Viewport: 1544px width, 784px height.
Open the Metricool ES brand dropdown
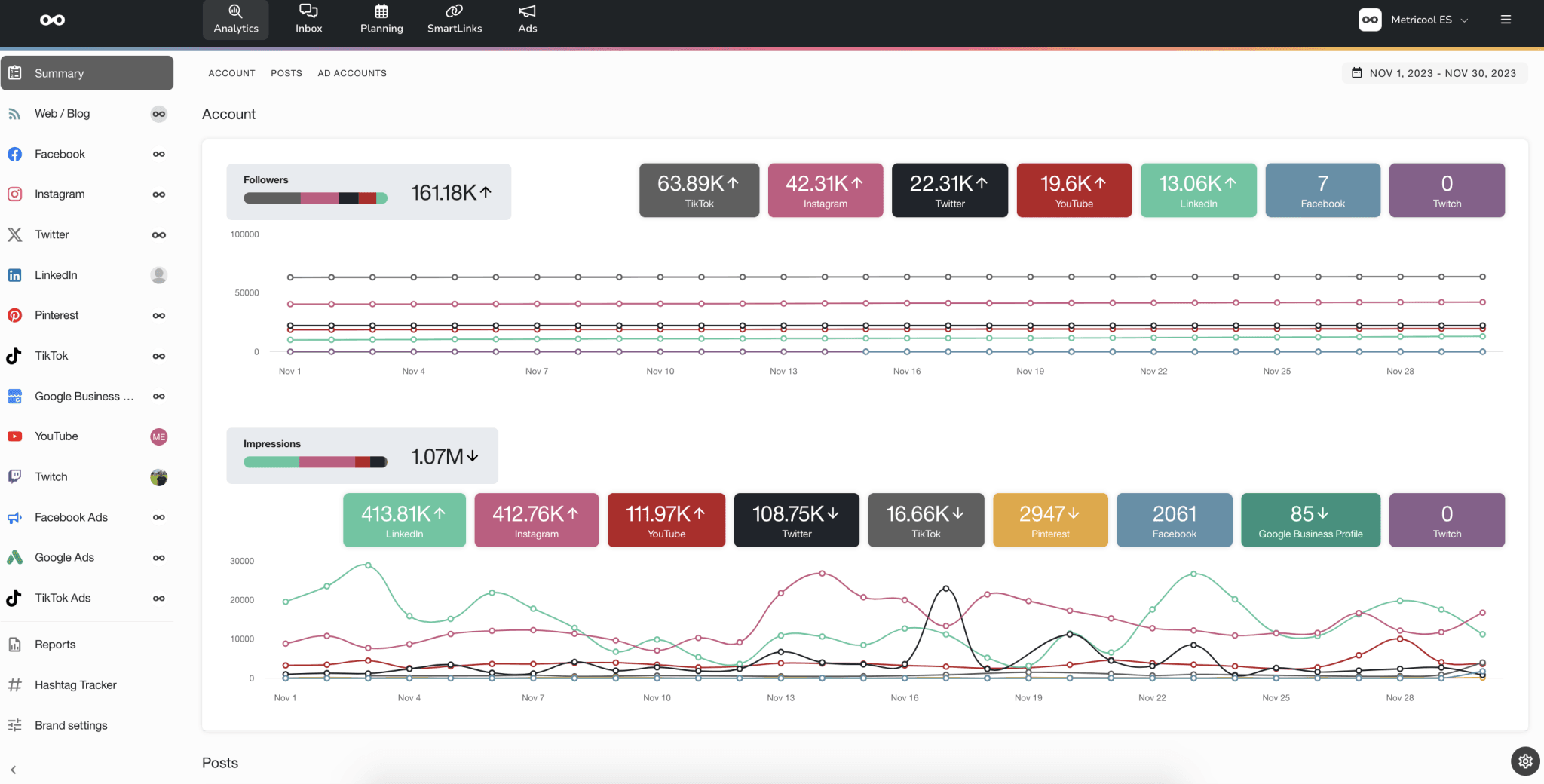(x=1423, y=19)
